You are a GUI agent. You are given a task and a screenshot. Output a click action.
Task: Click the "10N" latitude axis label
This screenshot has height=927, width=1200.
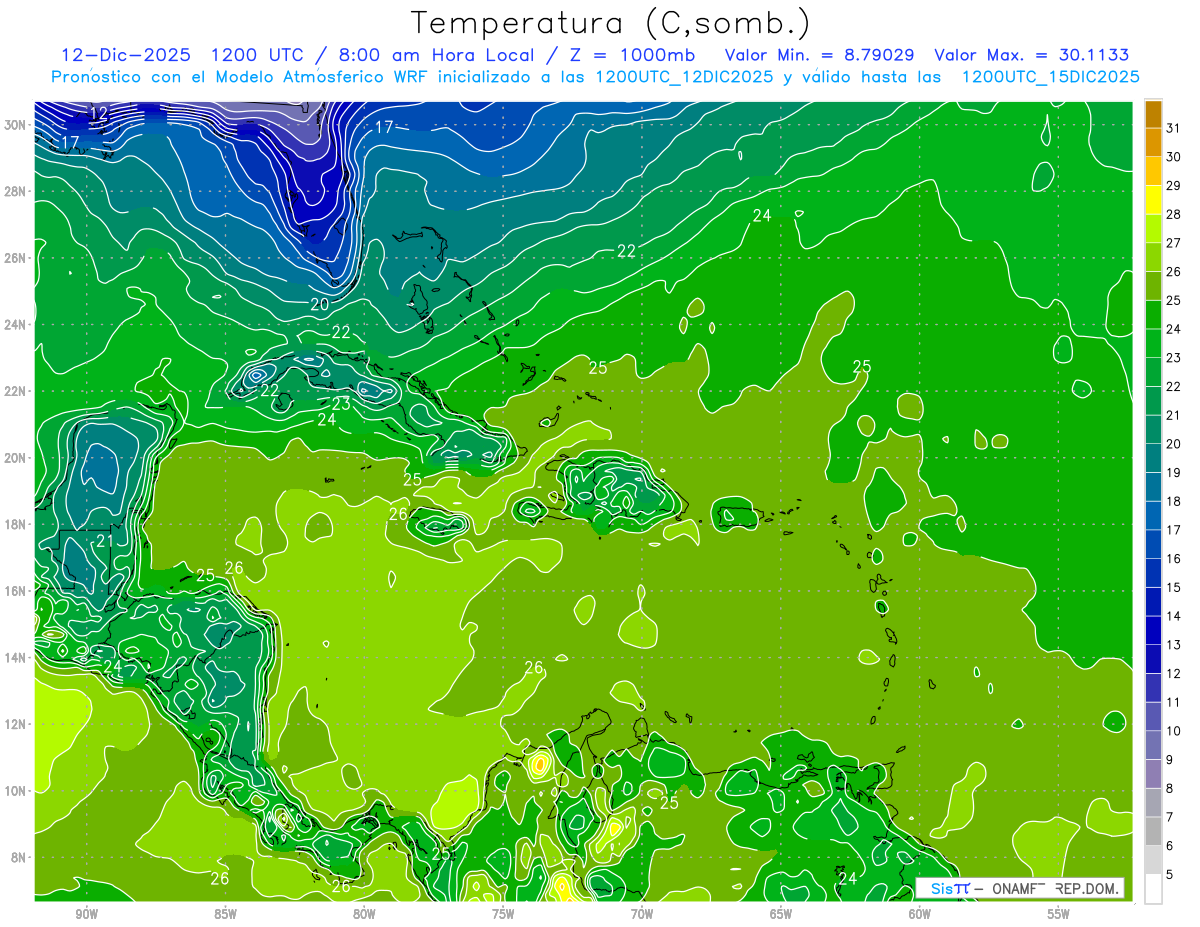pyautogui.click(x=15, y=790)
